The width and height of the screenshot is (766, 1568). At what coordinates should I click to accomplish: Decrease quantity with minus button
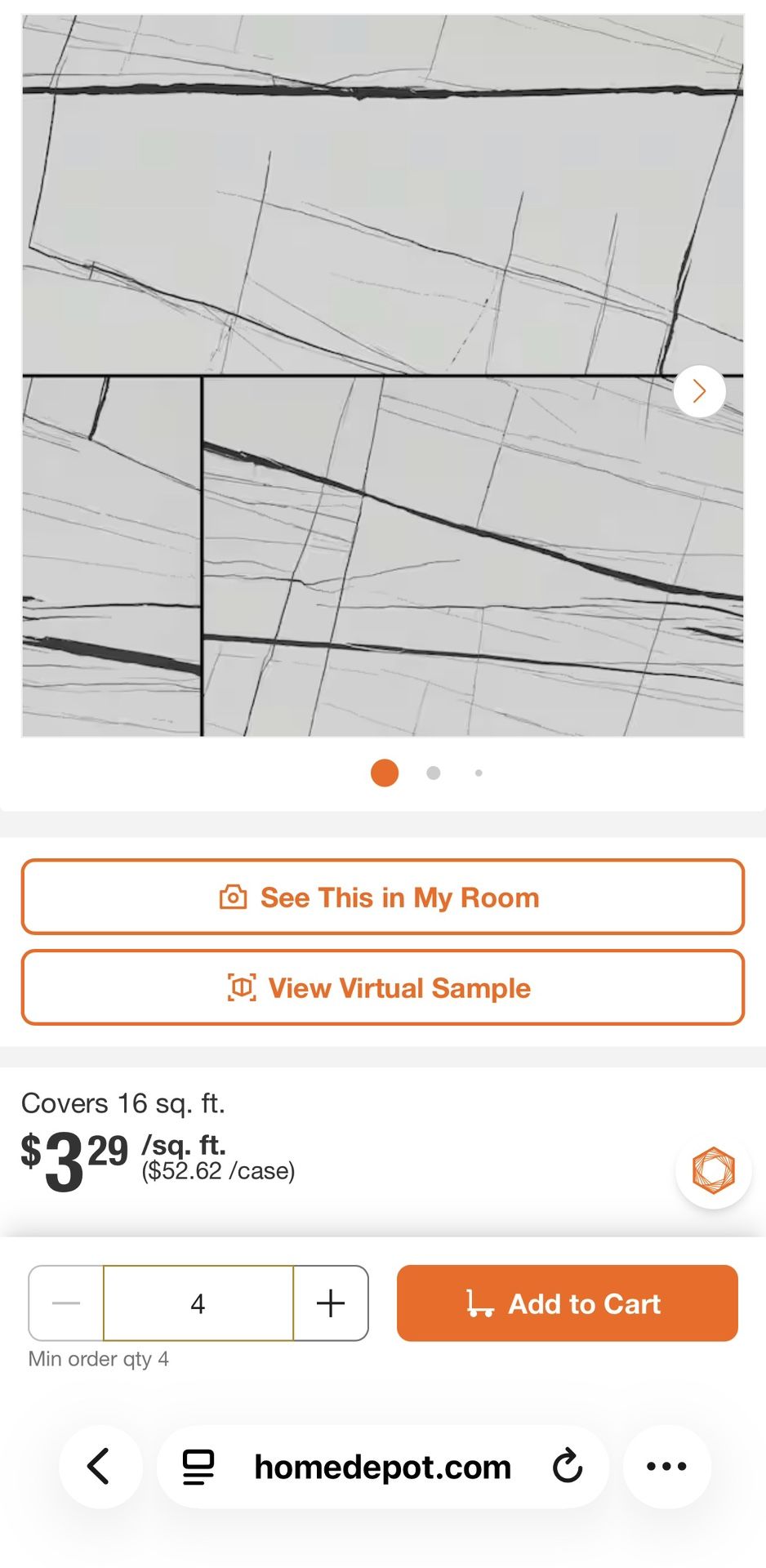click(x=66, y=1303)
